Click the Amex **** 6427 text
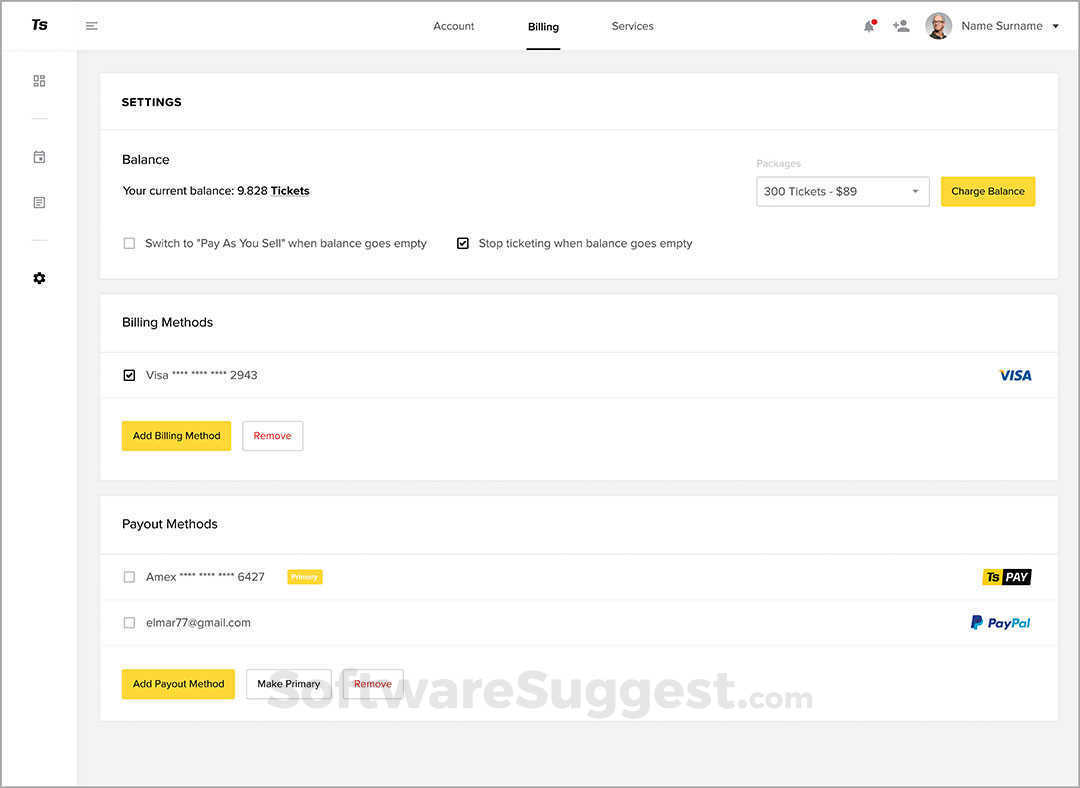Screen dimensions: 1080x788 pos(205,577)
